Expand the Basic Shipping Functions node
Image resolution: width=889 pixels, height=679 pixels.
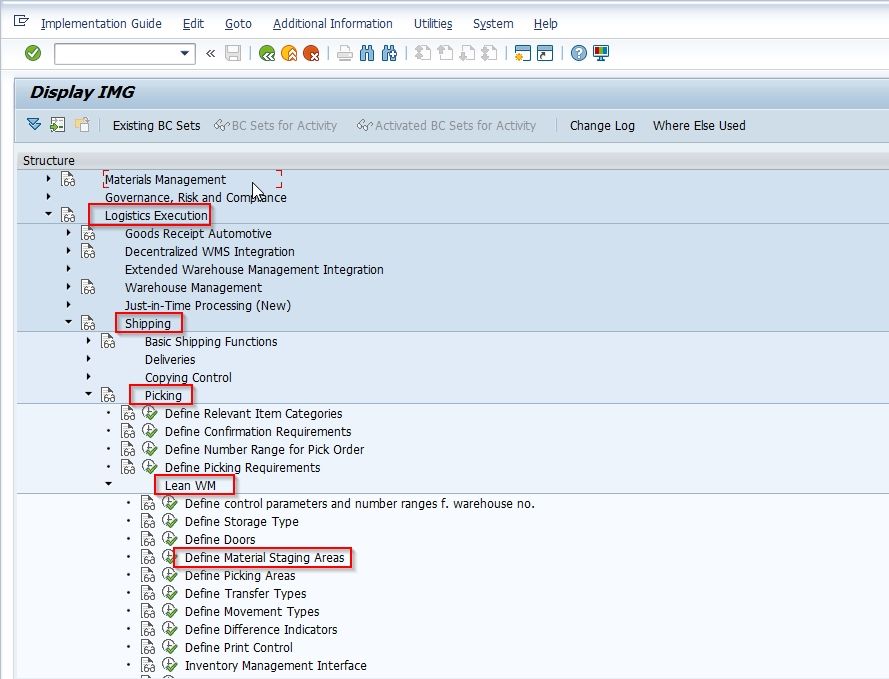[88, 340]
